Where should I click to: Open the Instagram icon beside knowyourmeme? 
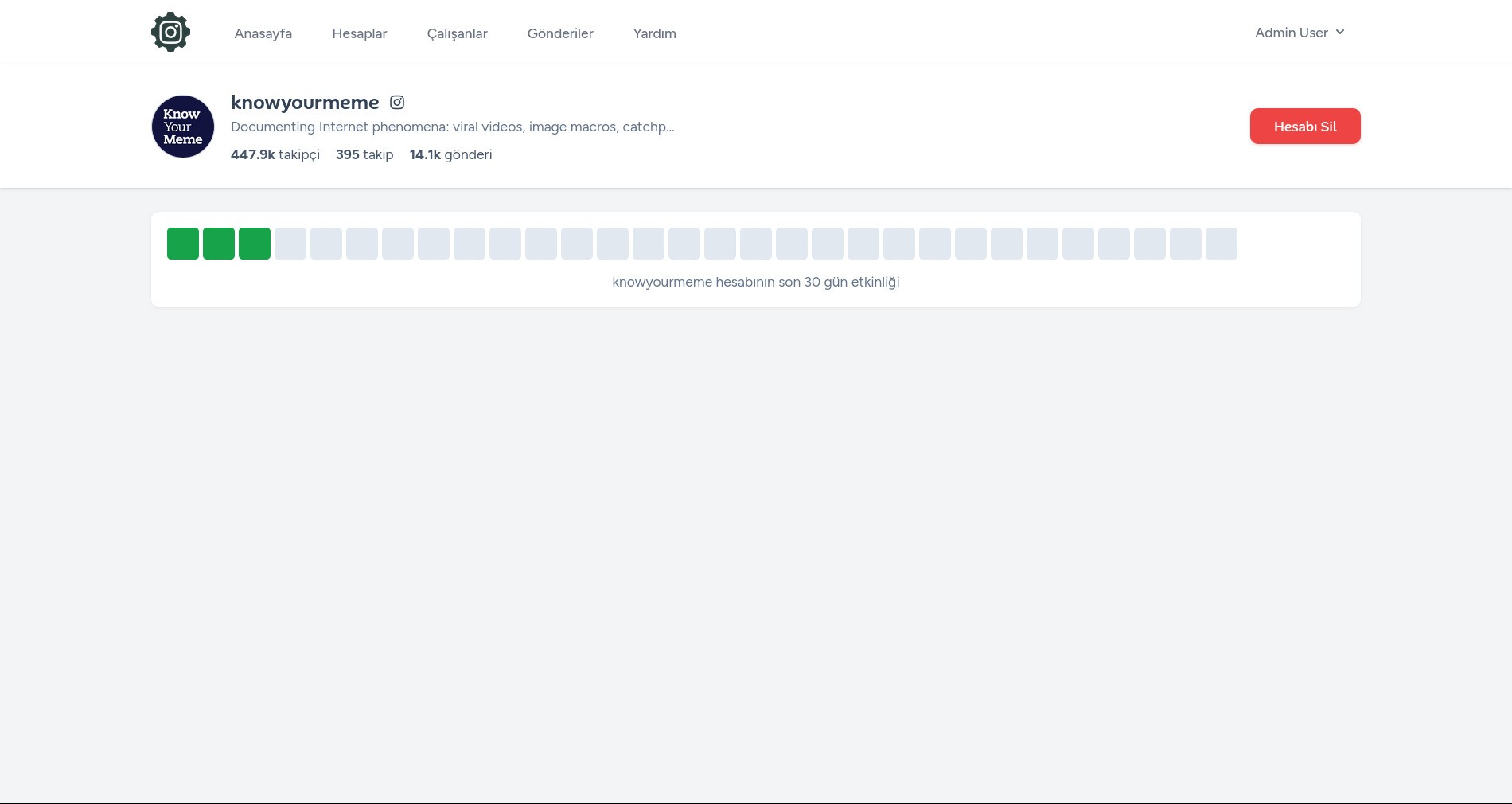(397, 102)
